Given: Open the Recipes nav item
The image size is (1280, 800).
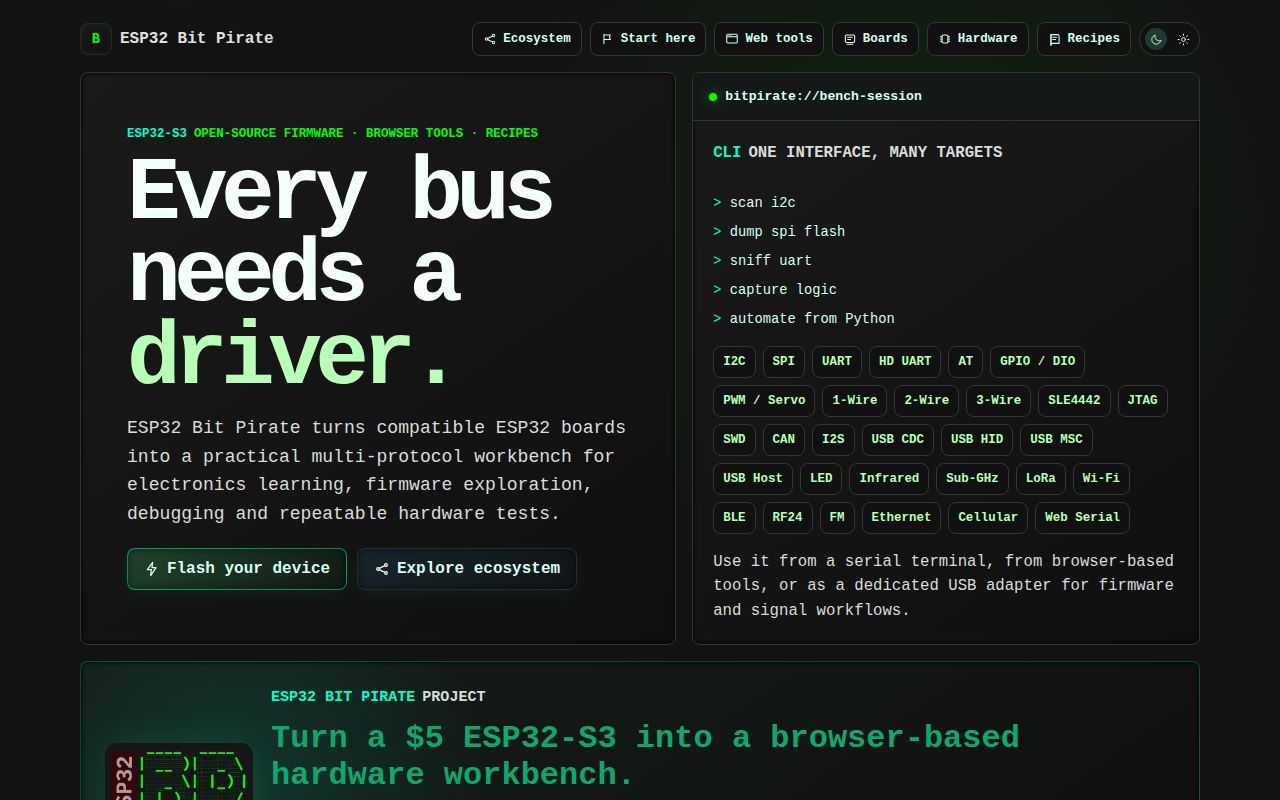Looking at the screenshot, I should point(1084,39).
